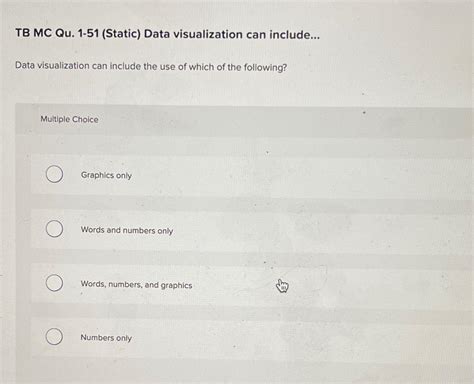Click "(Static)" in the question title
Screen dimensions: 474x384
(x=121, y=34)
